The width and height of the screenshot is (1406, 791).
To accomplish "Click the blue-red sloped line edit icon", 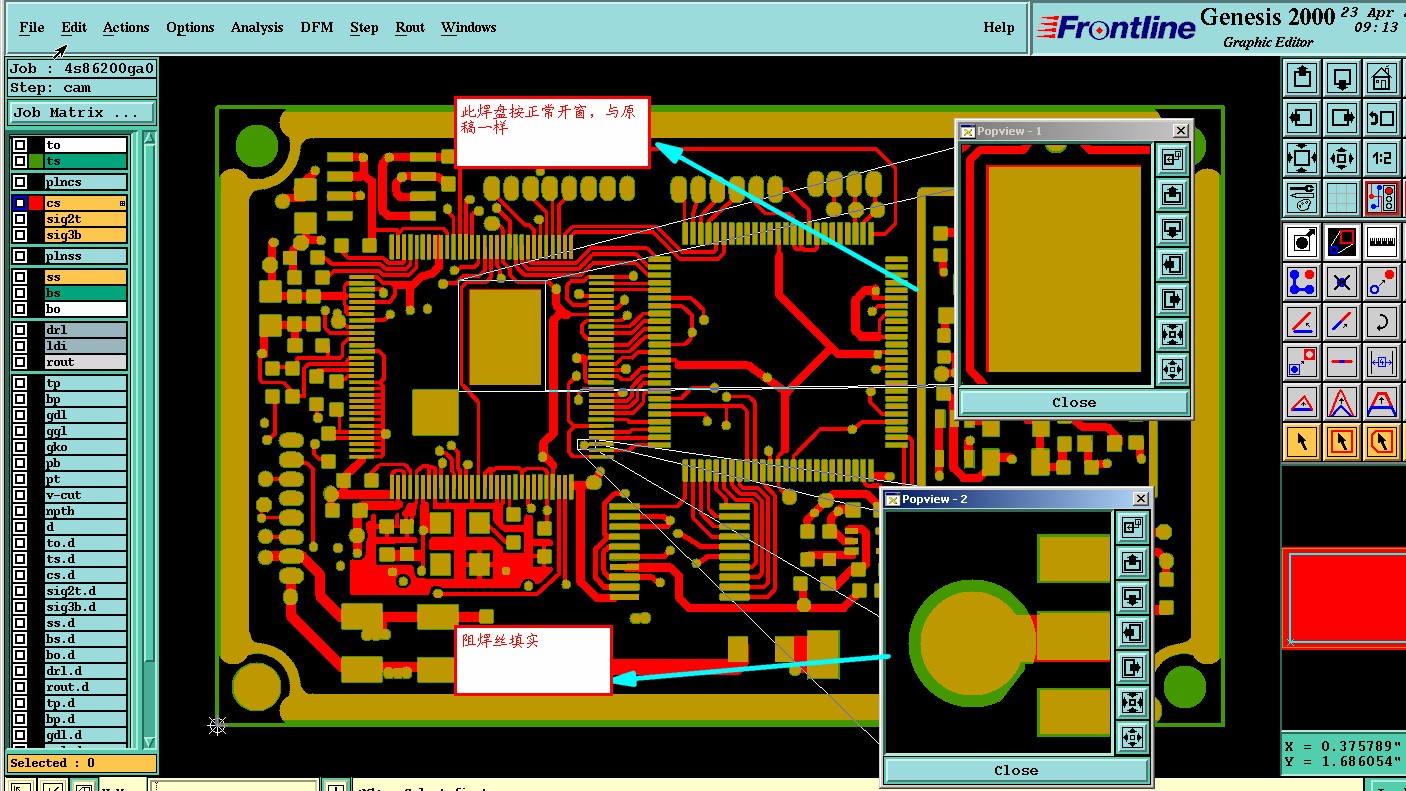I will (x=1341, y=322).
